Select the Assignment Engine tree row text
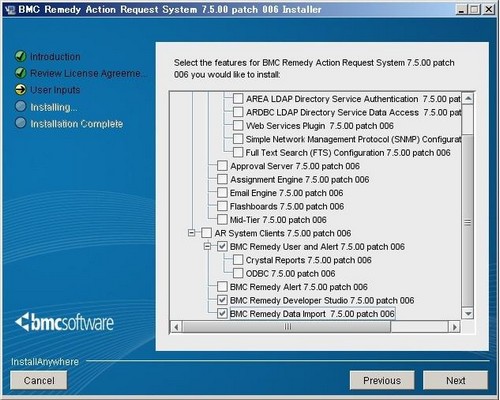 (x=300, y=180)
